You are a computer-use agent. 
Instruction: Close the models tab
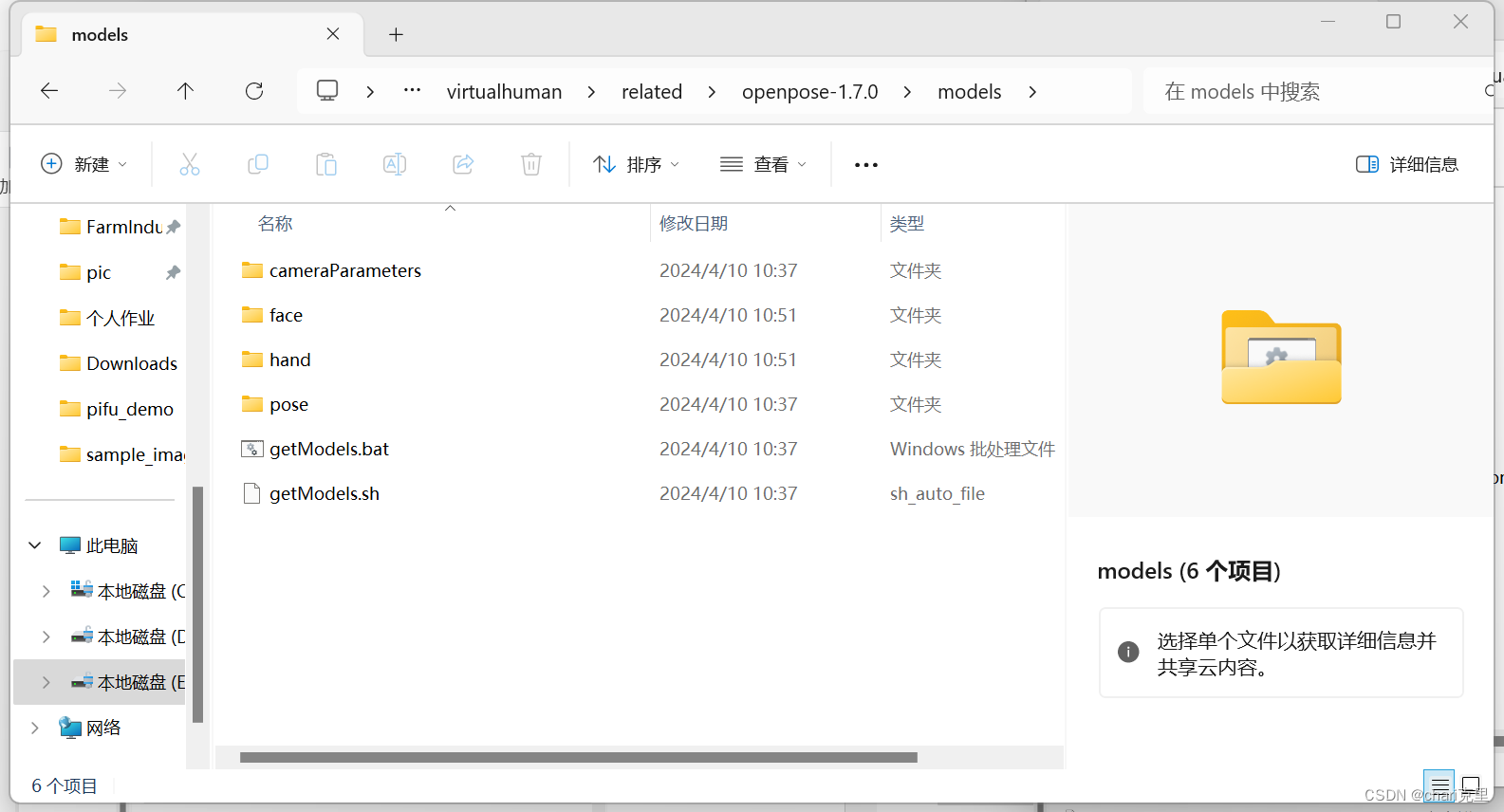tap(333, 34)
